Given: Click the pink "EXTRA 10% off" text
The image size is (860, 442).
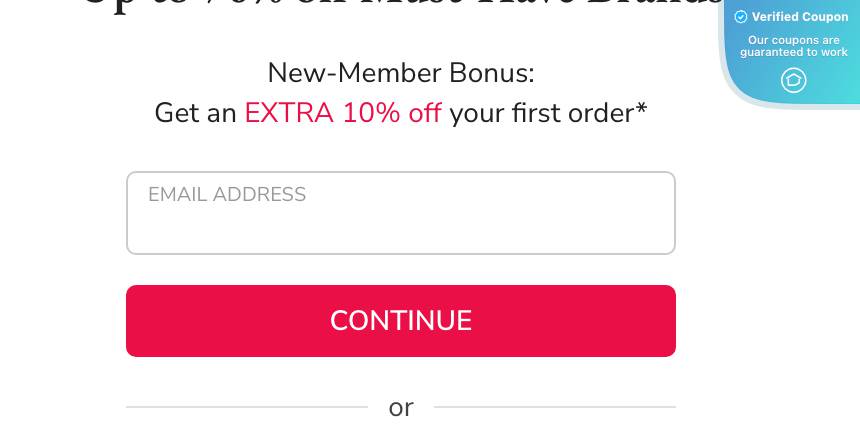Looking at the screenshot, I should 342,113.
